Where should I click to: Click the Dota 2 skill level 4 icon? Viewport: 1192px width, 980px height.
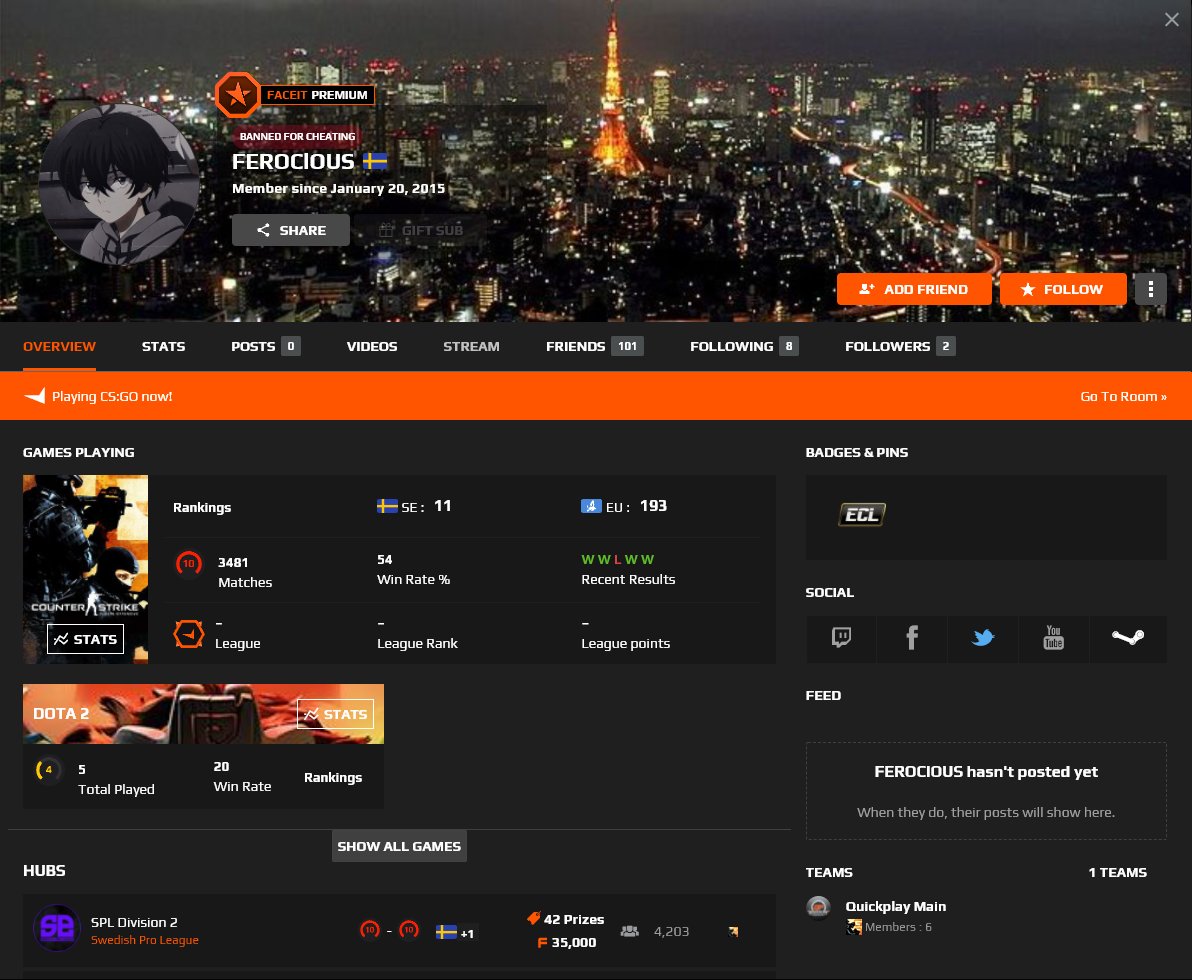[x=47, y=769]
